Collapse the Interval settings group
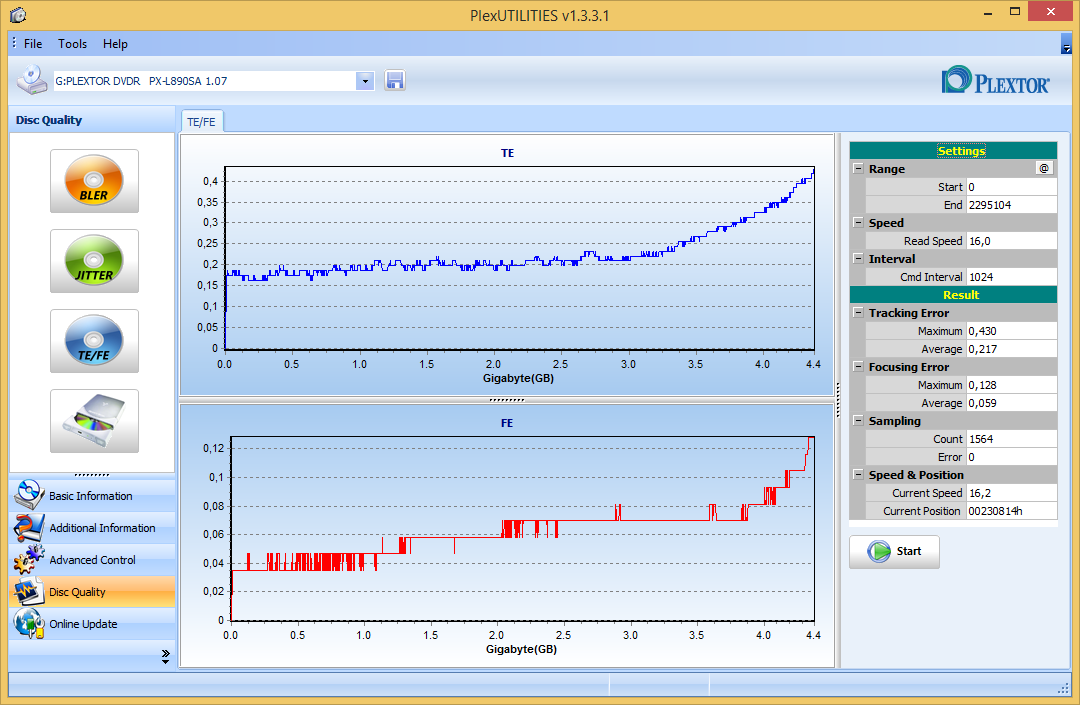 click(858, 258)
